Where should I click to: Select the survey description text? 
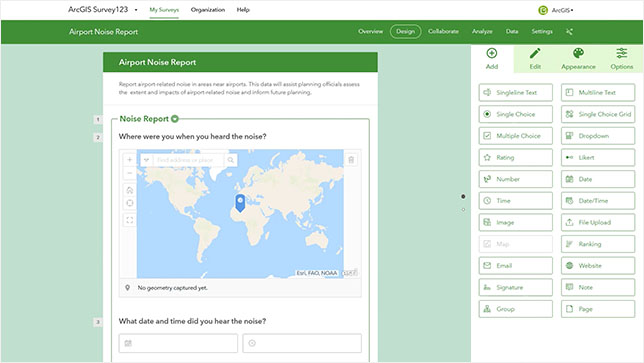[239, 88]
